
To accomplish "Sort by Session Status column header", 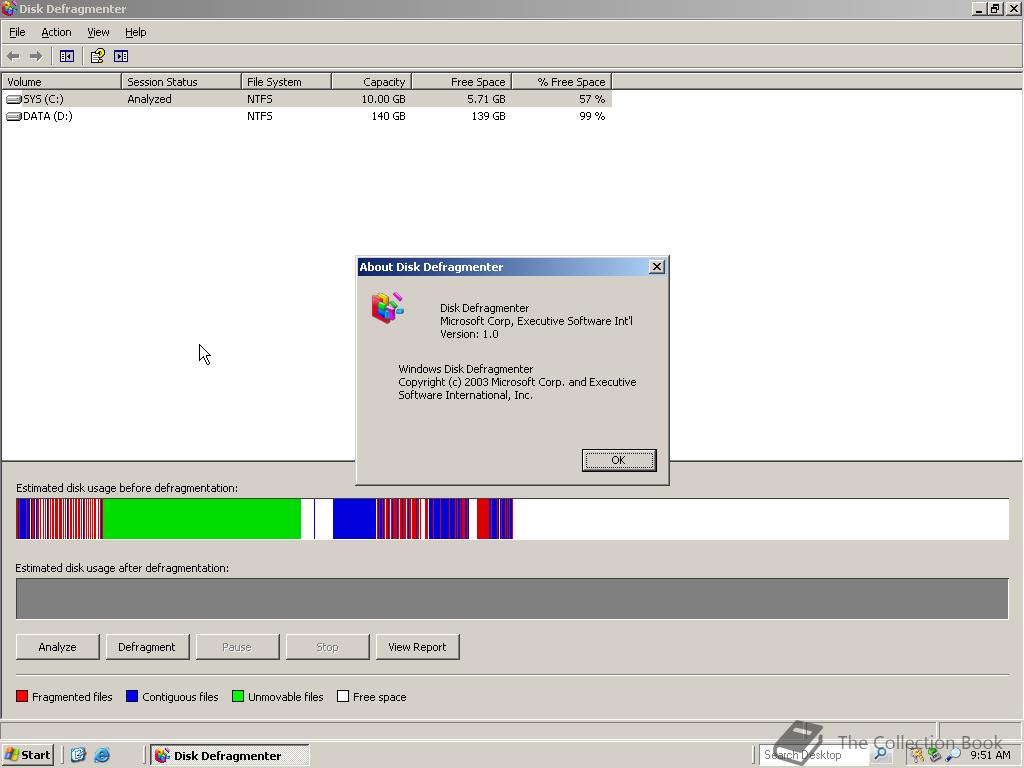I will (x=181, y=82).
